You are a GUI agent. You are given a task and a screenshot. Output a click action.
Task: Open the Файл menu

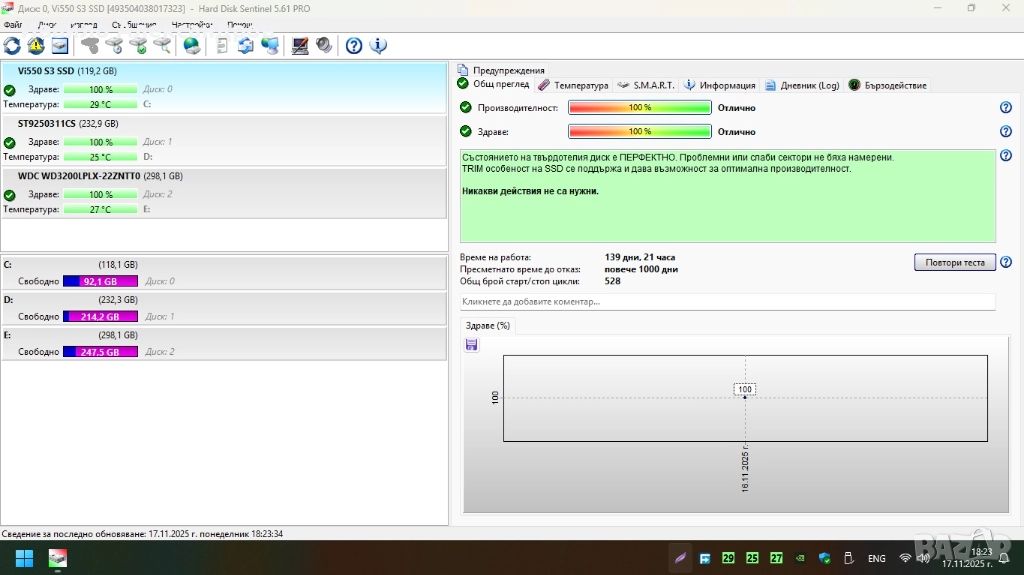[13, 24]
